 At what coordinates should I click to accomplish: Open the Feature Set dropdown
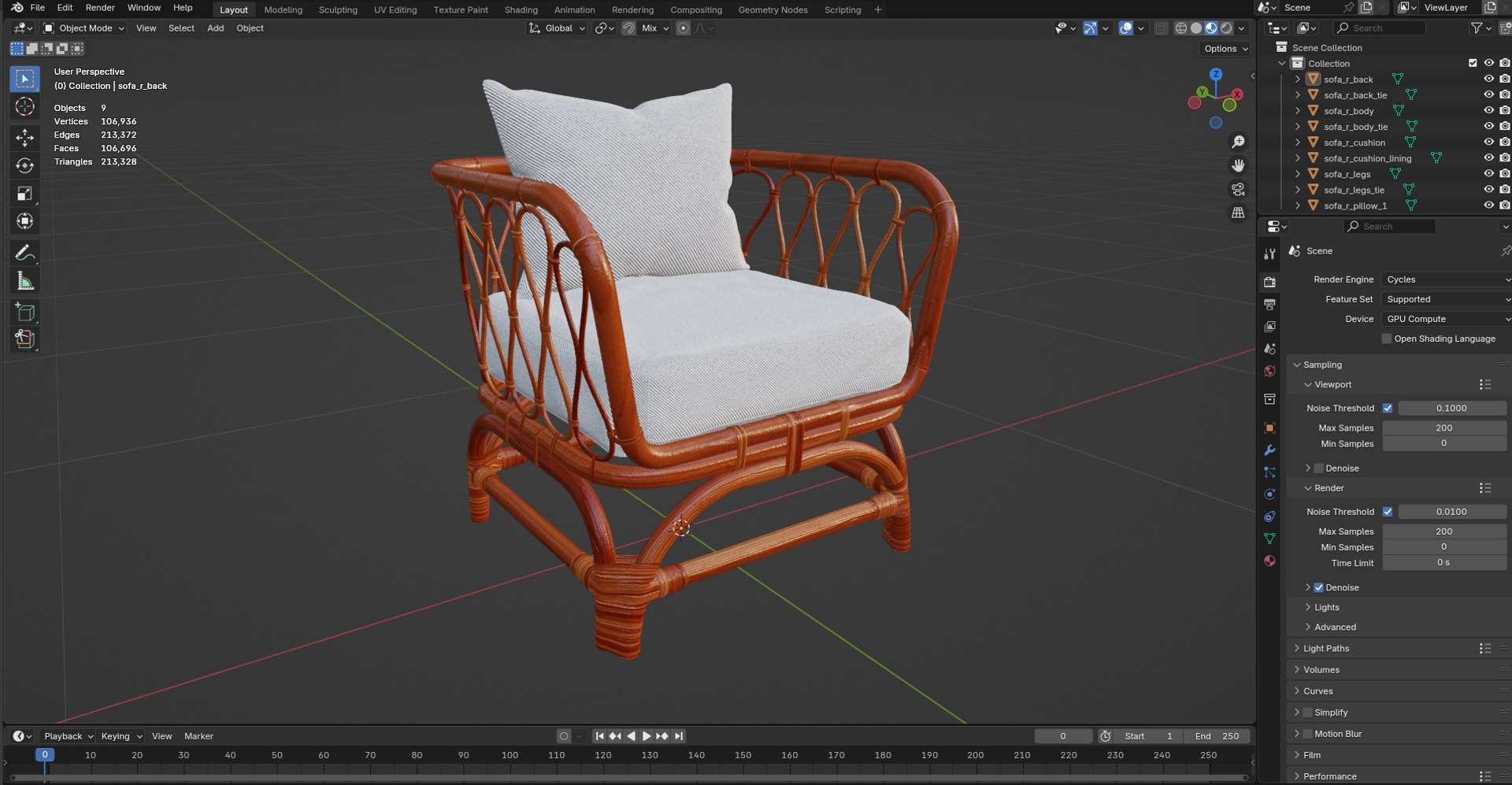(x=1446, y=299)
